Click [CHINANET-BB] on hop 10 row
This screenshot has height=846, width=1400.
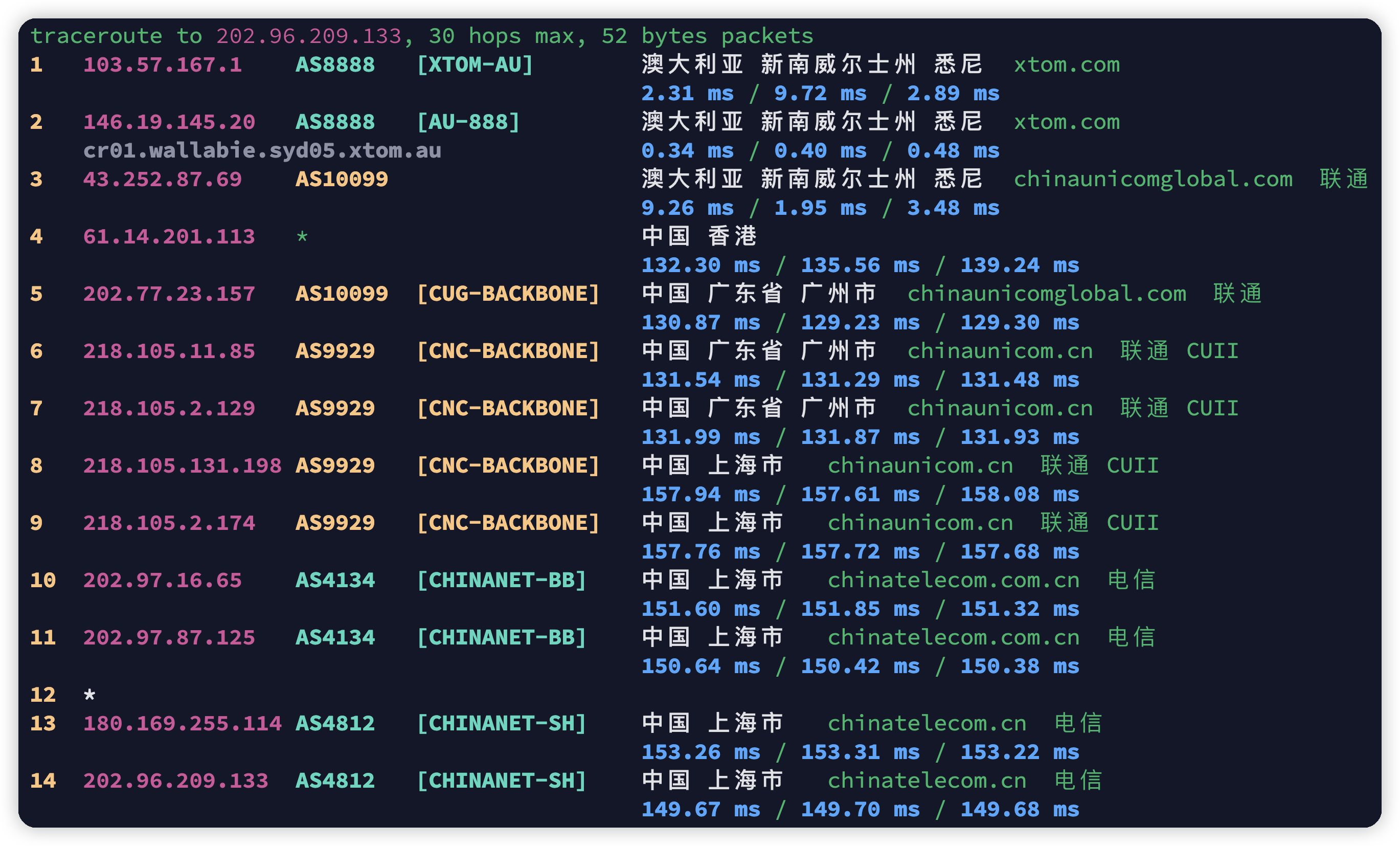[501, 581]
